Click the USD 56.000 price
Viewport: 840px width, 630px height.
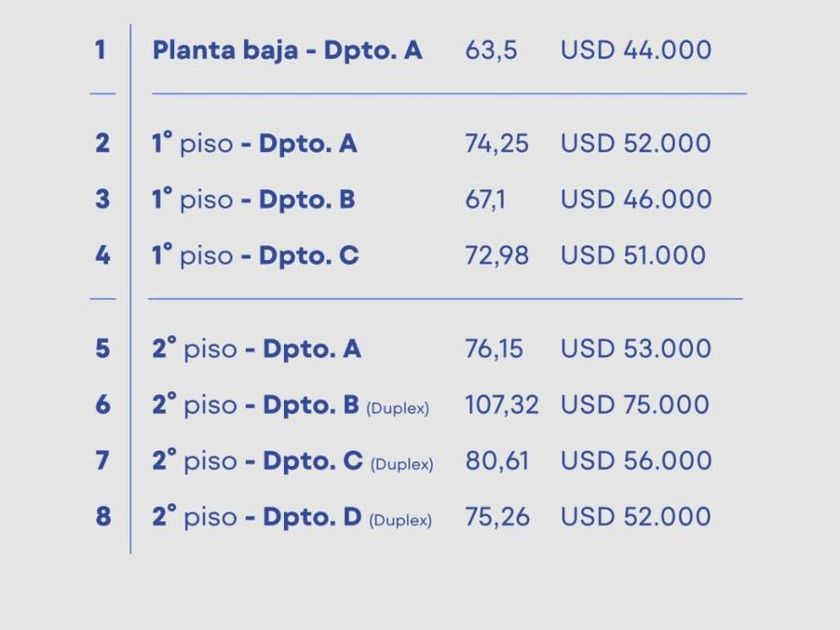(x=635, y=461)
